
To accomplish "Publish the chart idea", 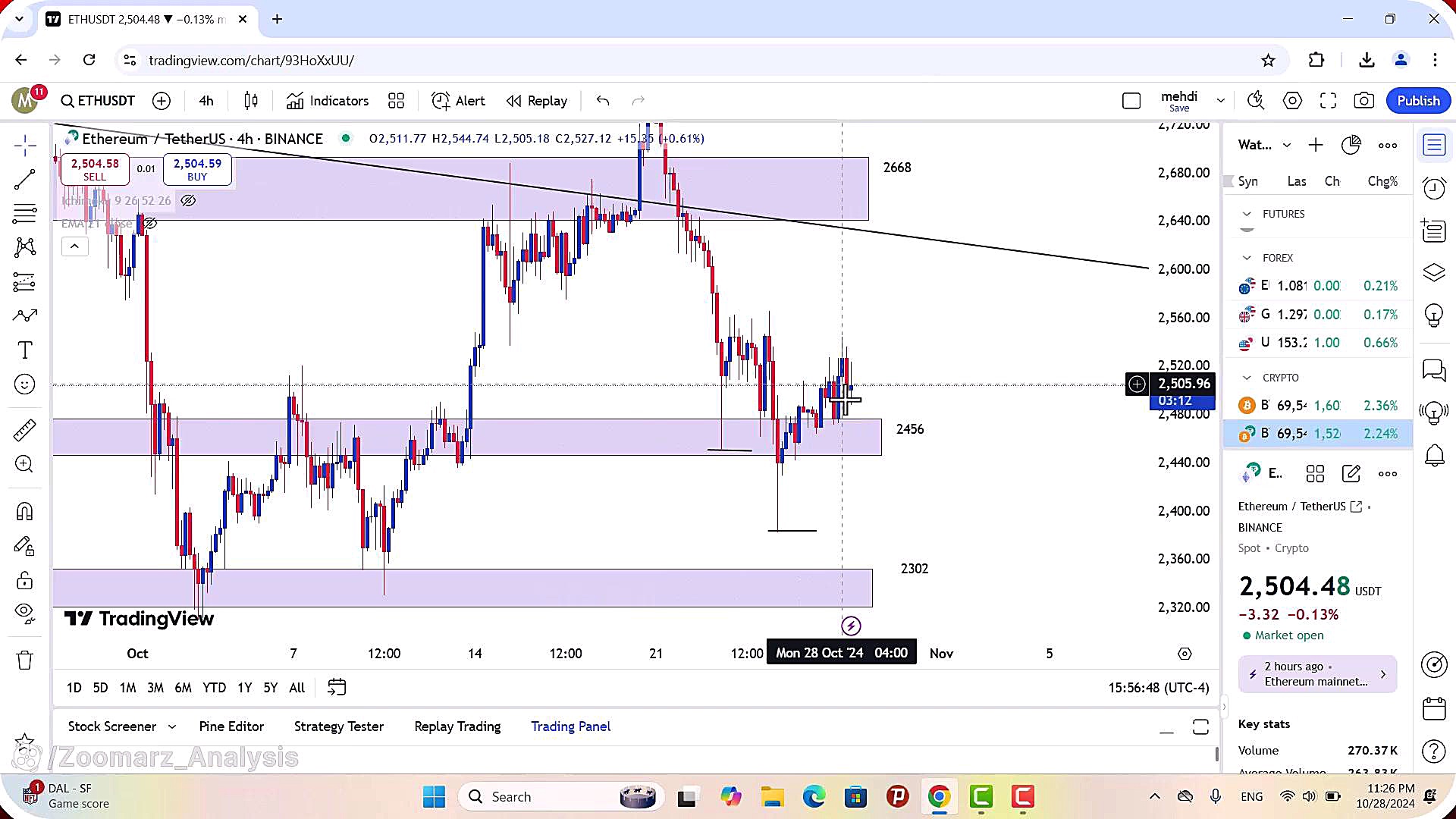I will [x=1418, y=101].
